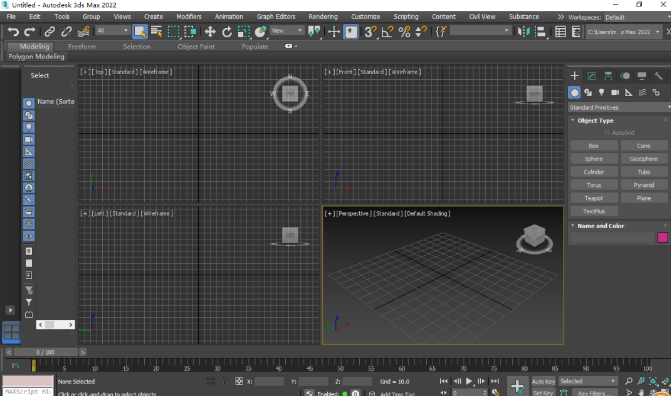Viewport: 671px width, 396px height.
Task: Activate the Select Object tool
Action: point(140,32)
